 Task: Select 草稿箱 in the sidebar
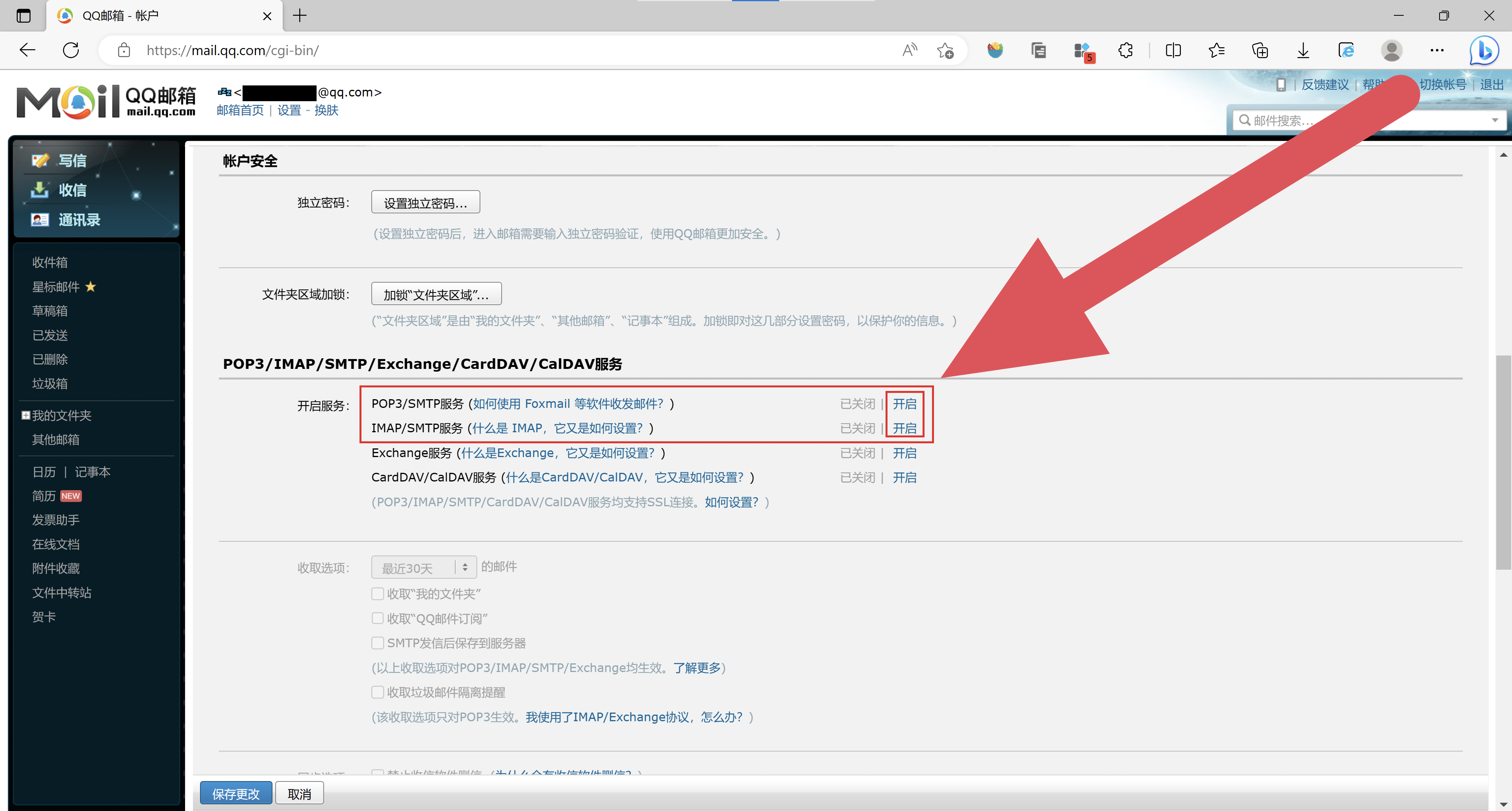point(50,311)
